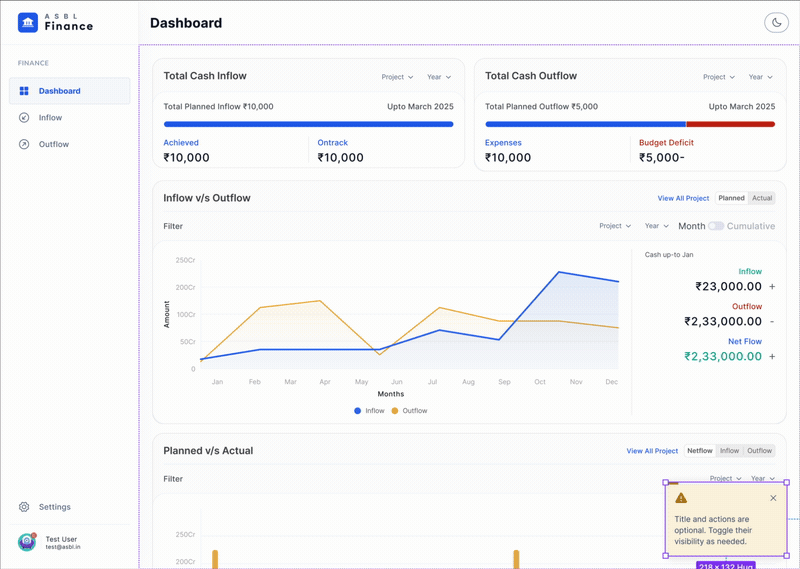The image size is (800, 569).
Task: Open Project dropdown in Total Cash Inflow
Action: tap(397, 77)
